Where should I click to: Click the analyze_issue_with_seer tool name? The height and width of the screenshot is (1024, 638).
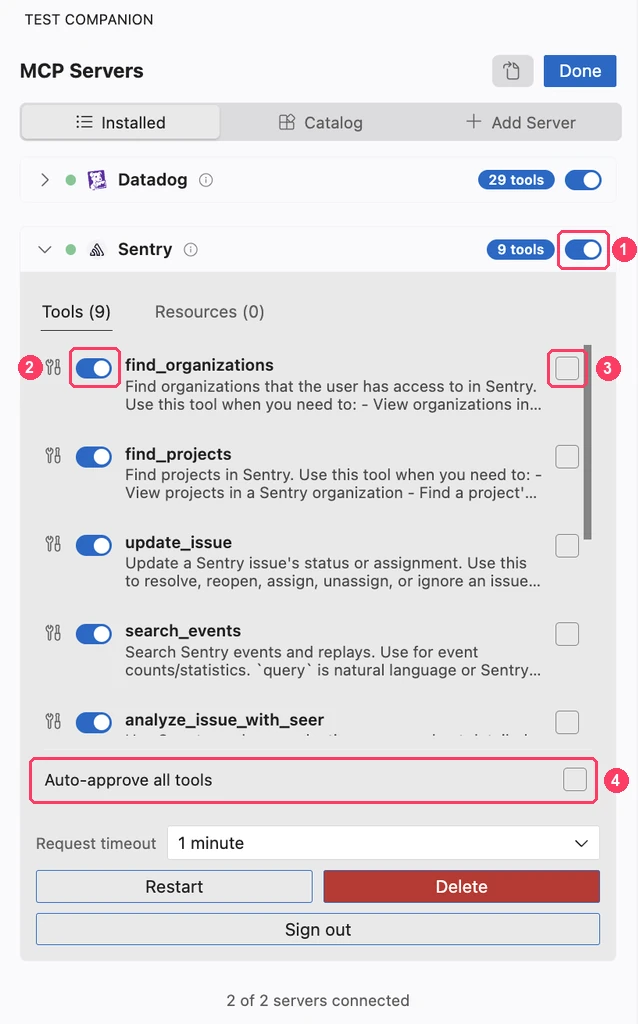coord(225,720)
